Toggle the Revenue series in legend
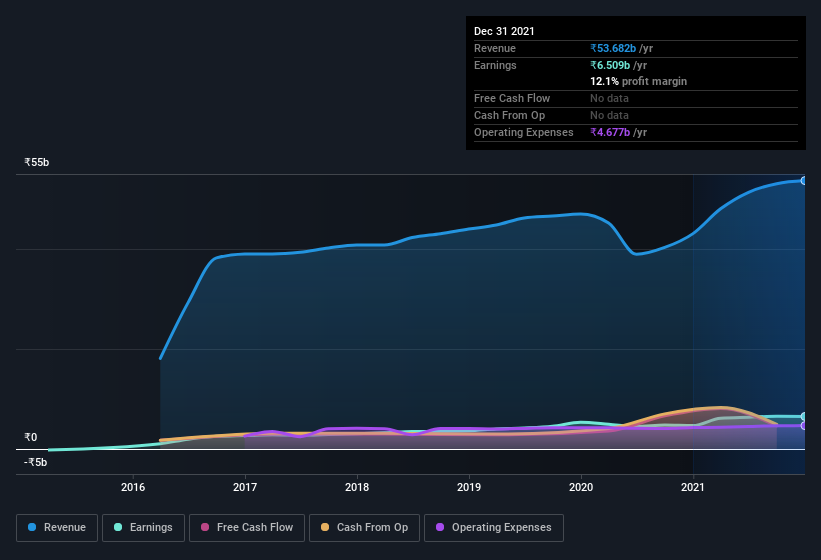Viewport: 821px width, 560px height. click(x=57, y=528)
